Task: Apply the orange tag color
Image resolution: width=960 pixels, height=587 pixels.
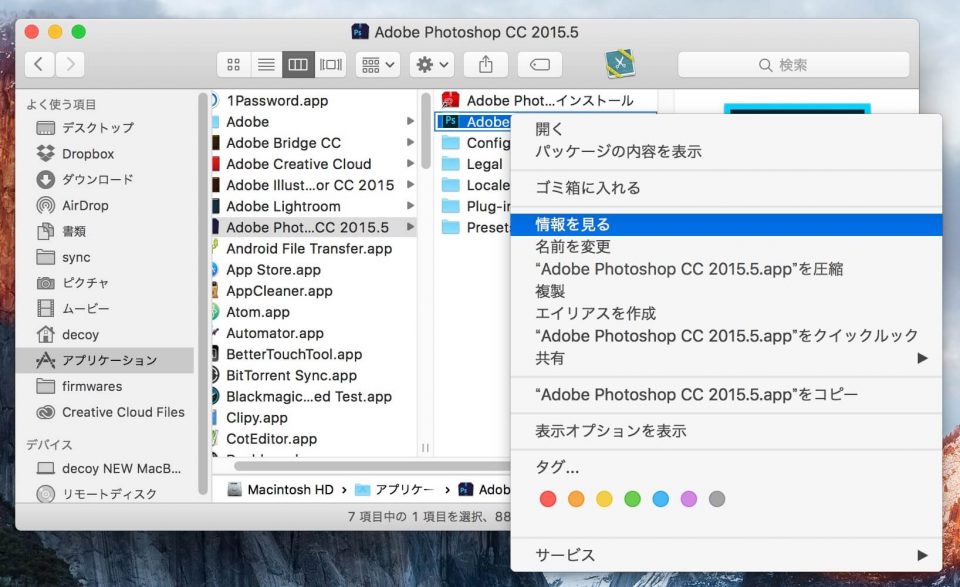Action: (576, 499)
